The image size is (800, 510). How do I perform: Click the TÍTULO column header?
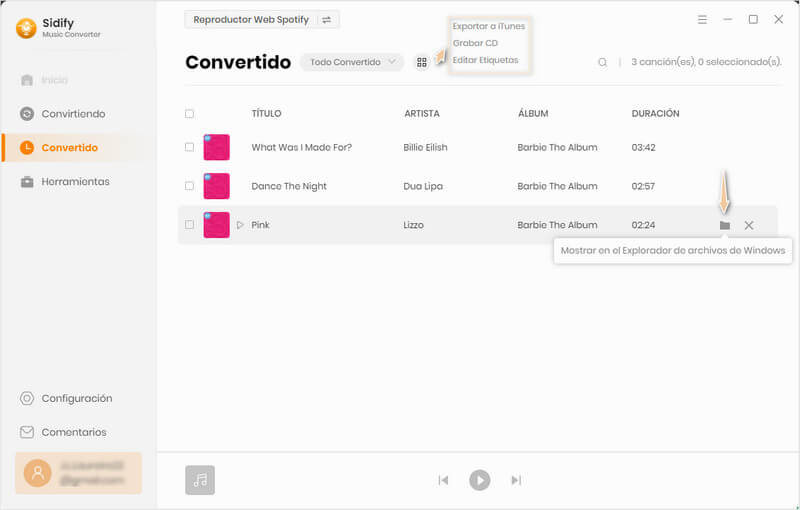(x=266, y=113)
